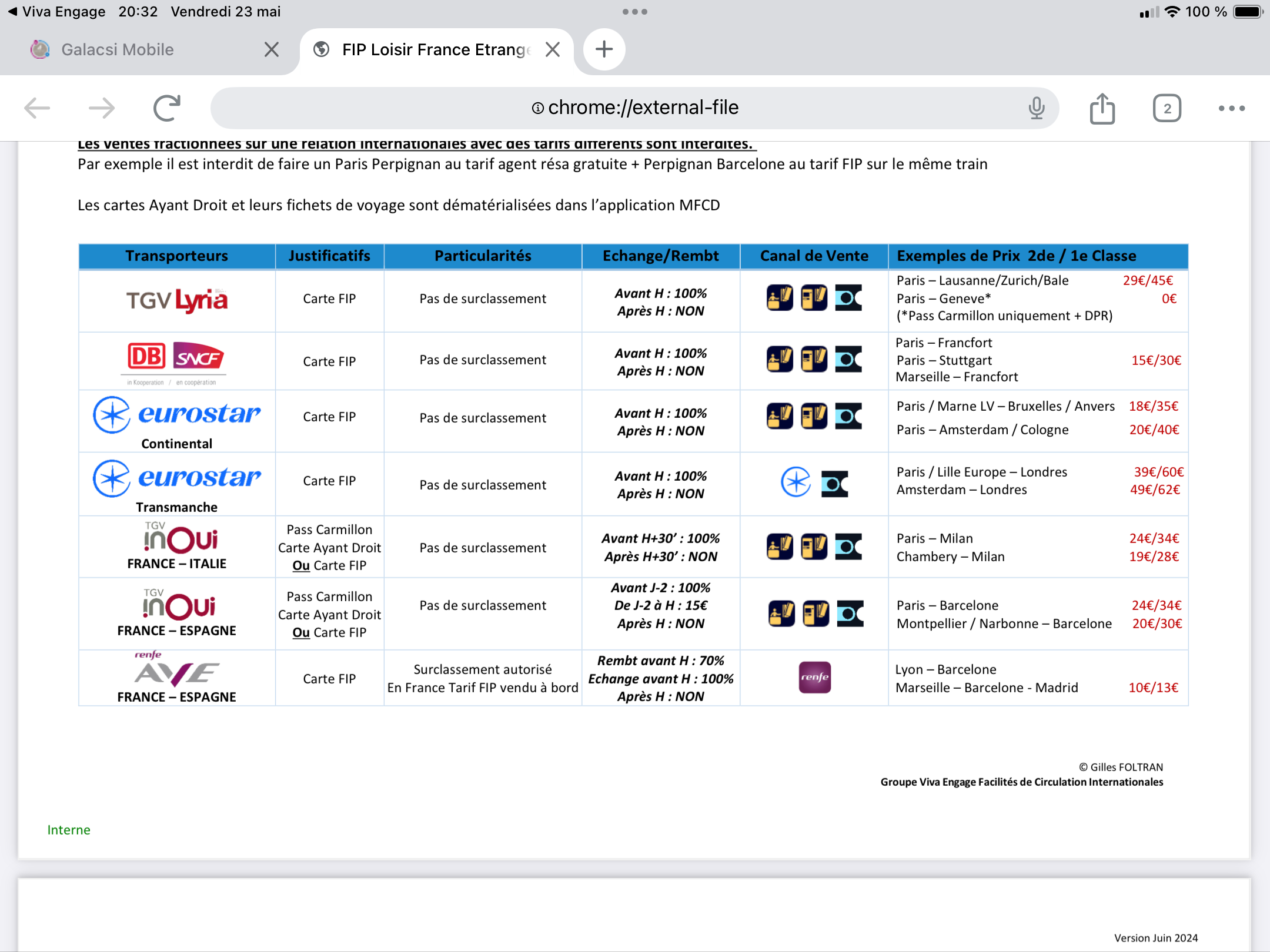
Task: Tap the chrome://external-file address bar
Action: tap(635, 108)
